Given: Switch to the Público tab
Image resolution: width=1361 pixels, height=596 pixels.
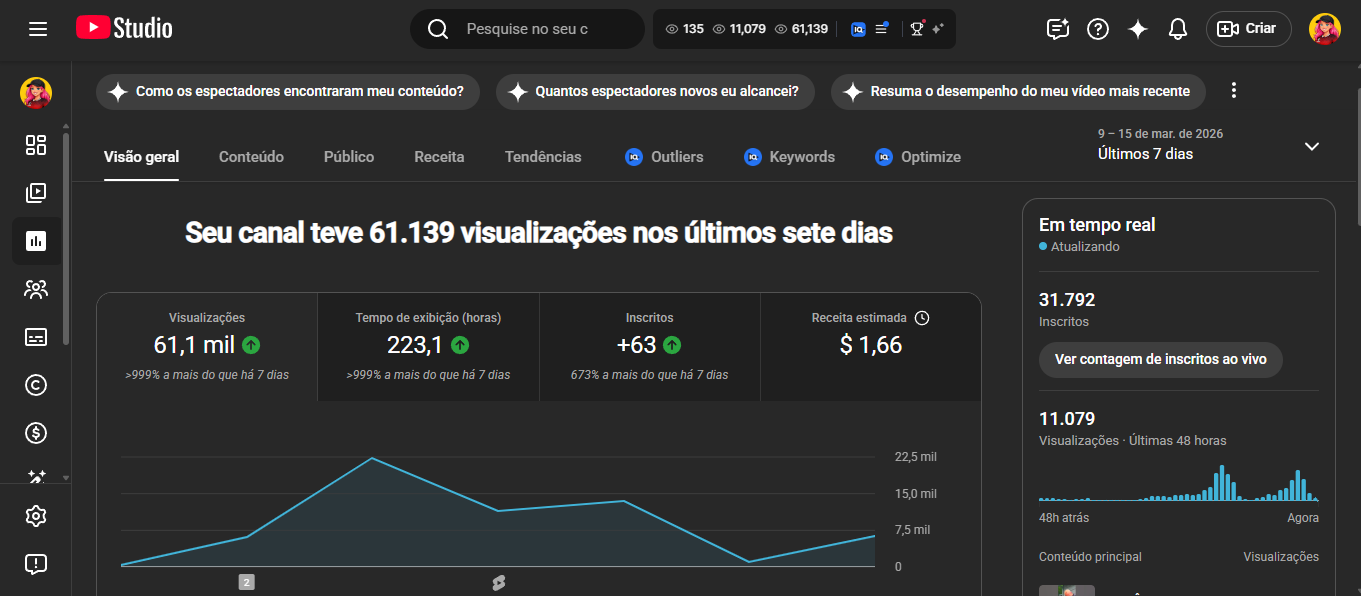Looking at the screenshot, I should (349, 157).
